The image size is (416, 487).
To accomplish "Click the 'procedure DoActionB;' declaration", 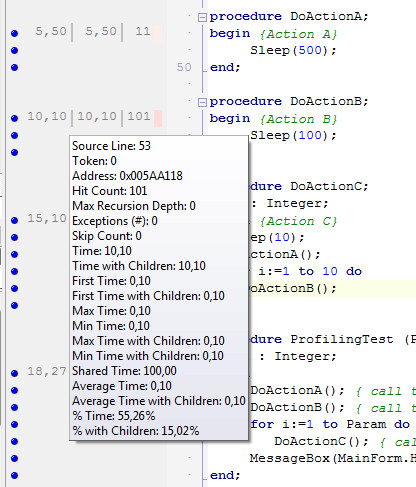I will [289, 102].
